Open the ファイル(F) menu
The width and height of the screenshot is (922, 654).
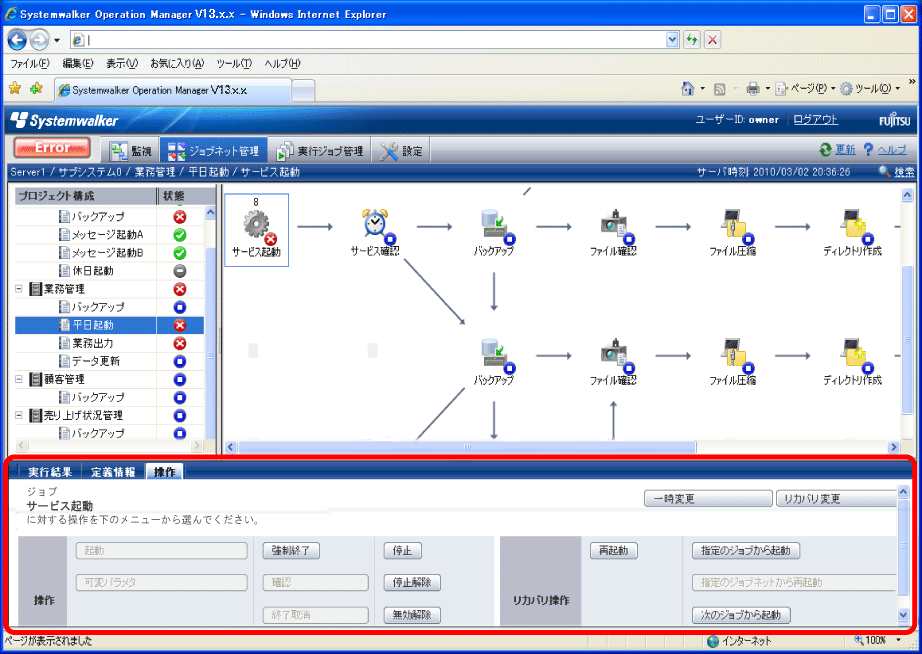29,64
